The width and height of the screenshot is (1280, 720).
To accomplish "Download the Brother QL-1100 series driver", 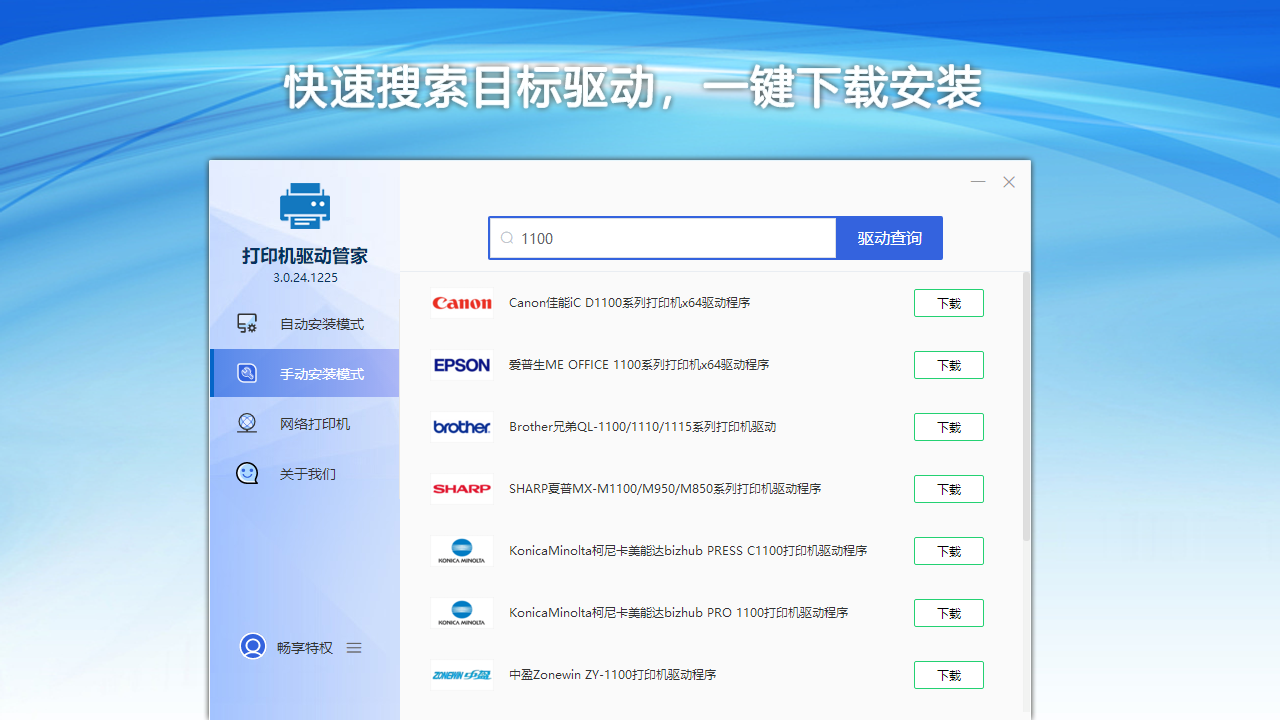I will (x=948, y=427).
